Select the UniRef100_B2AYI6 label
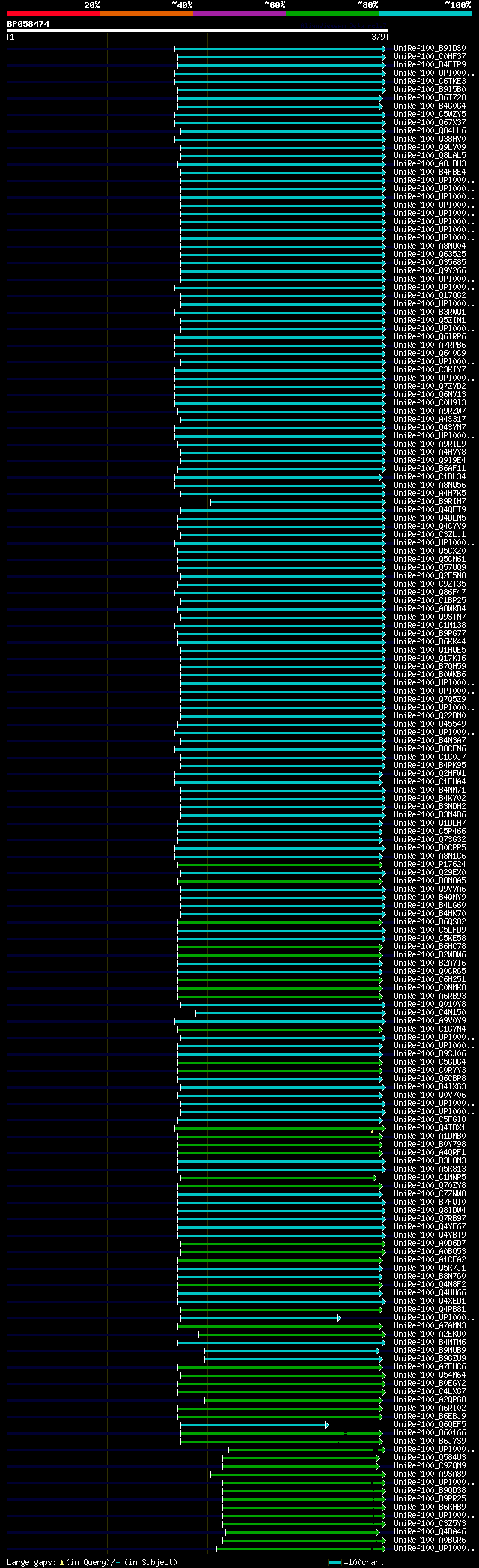 click(x=430, y=963)
